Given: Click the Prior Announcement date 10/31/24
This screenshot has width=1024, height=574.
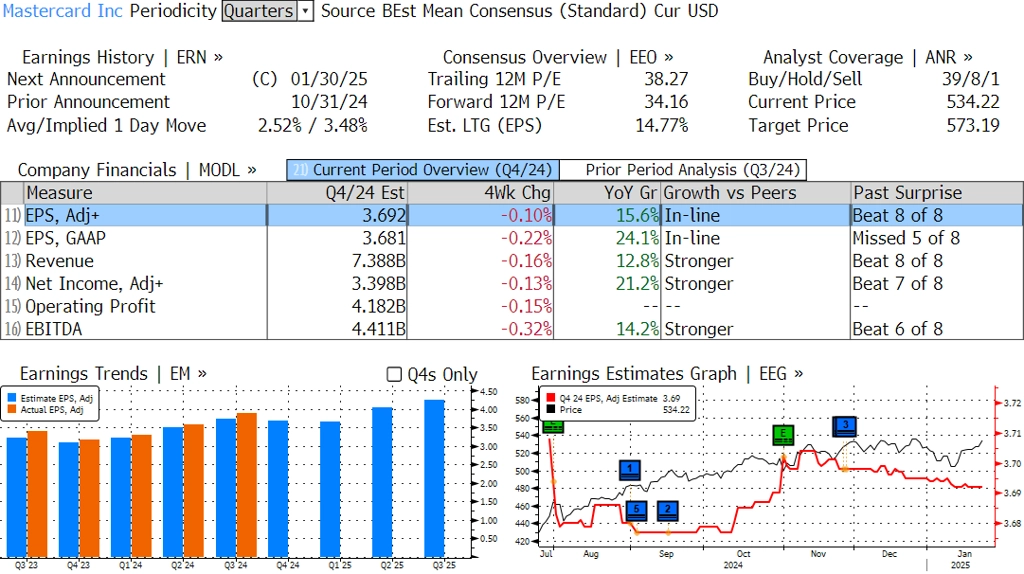Looking at the screenshot, I should 329,103.
